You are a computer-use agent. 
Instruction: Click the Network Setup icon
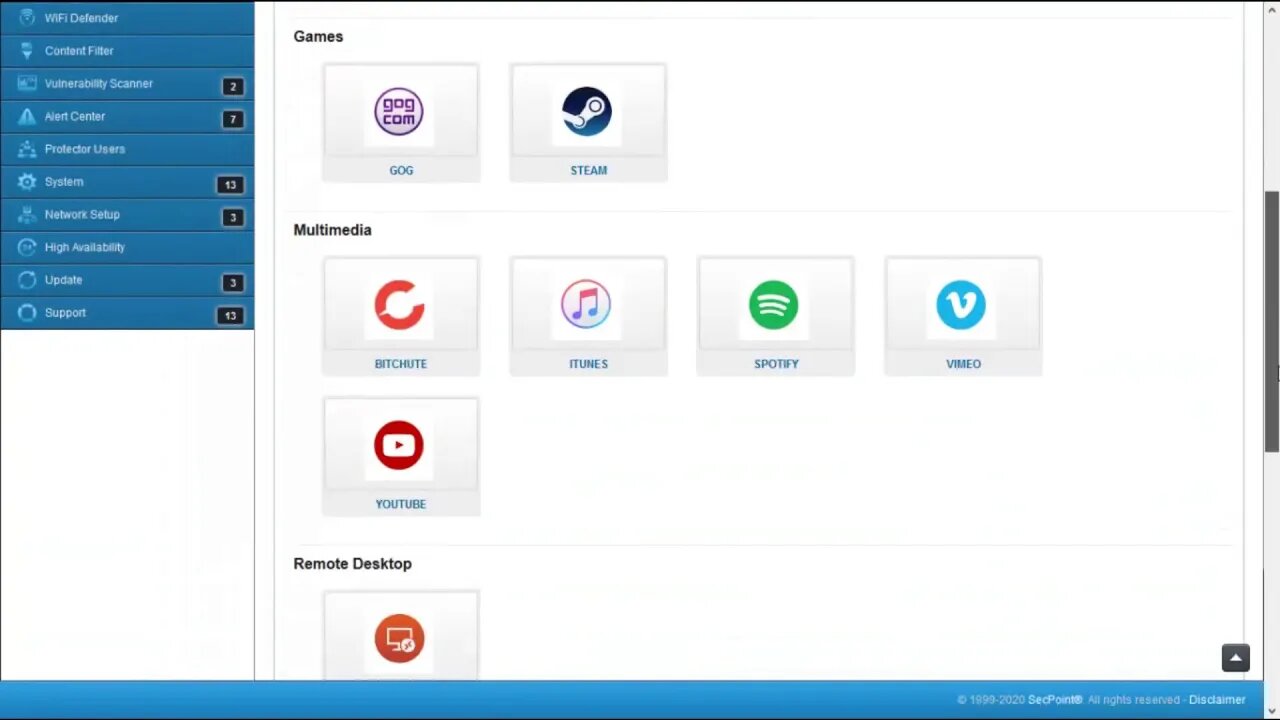(27, 215)
